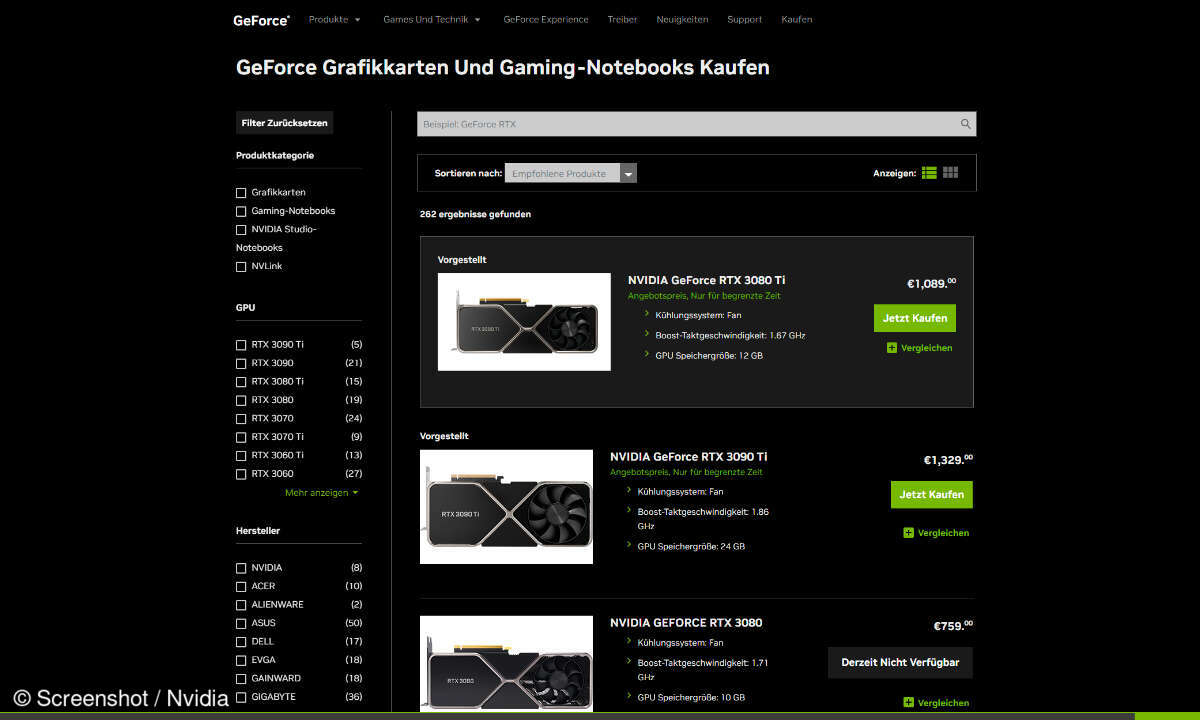Screen dimensions: 1200x720
Task: Expand GPU Speichergröße 10 GB detail
Action: click(x=629, y=696)
